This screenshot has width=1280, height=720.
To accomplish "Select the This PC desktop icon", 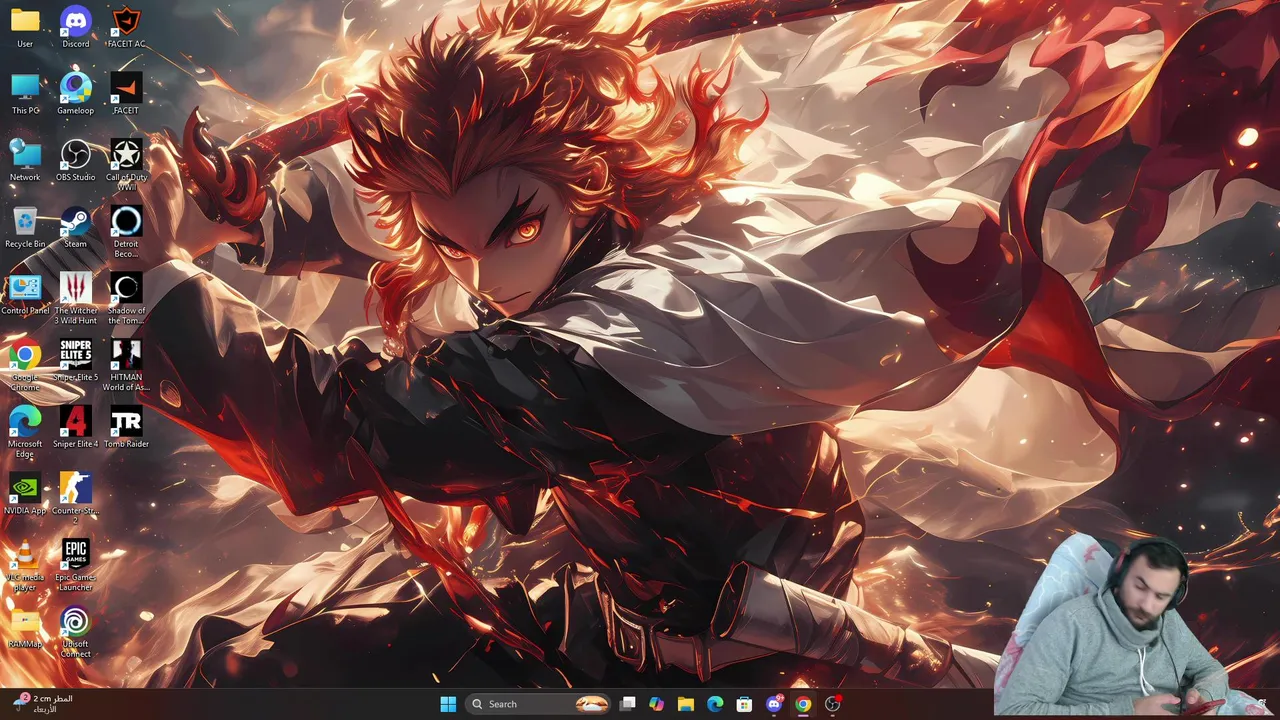I will (x=25, y=94).
